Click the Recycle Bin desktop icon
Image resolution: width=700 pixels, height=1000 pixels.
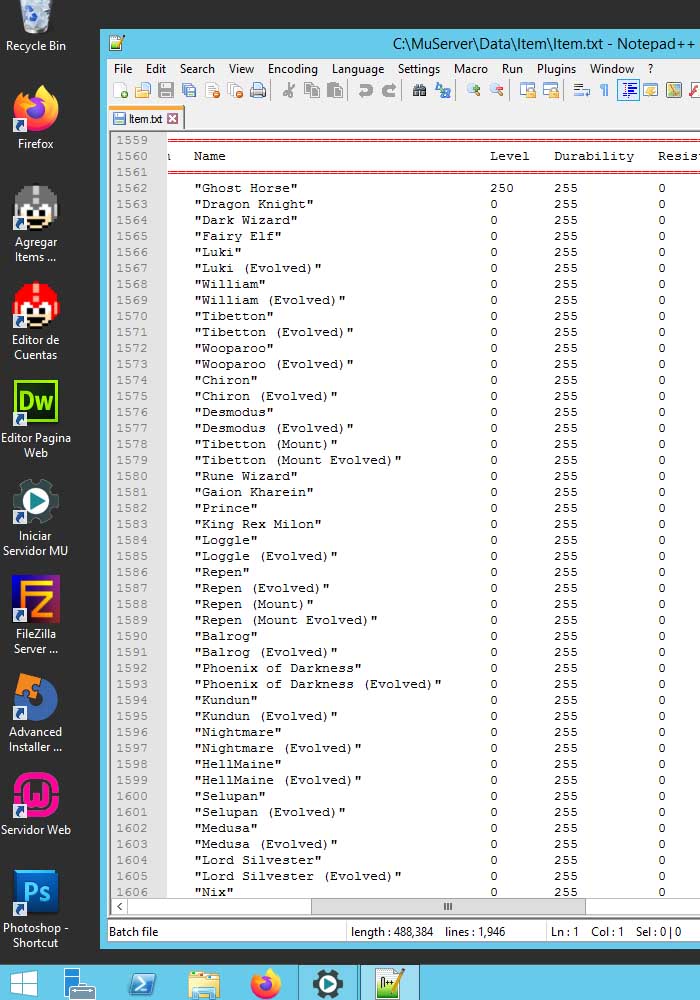coord(35,27)
